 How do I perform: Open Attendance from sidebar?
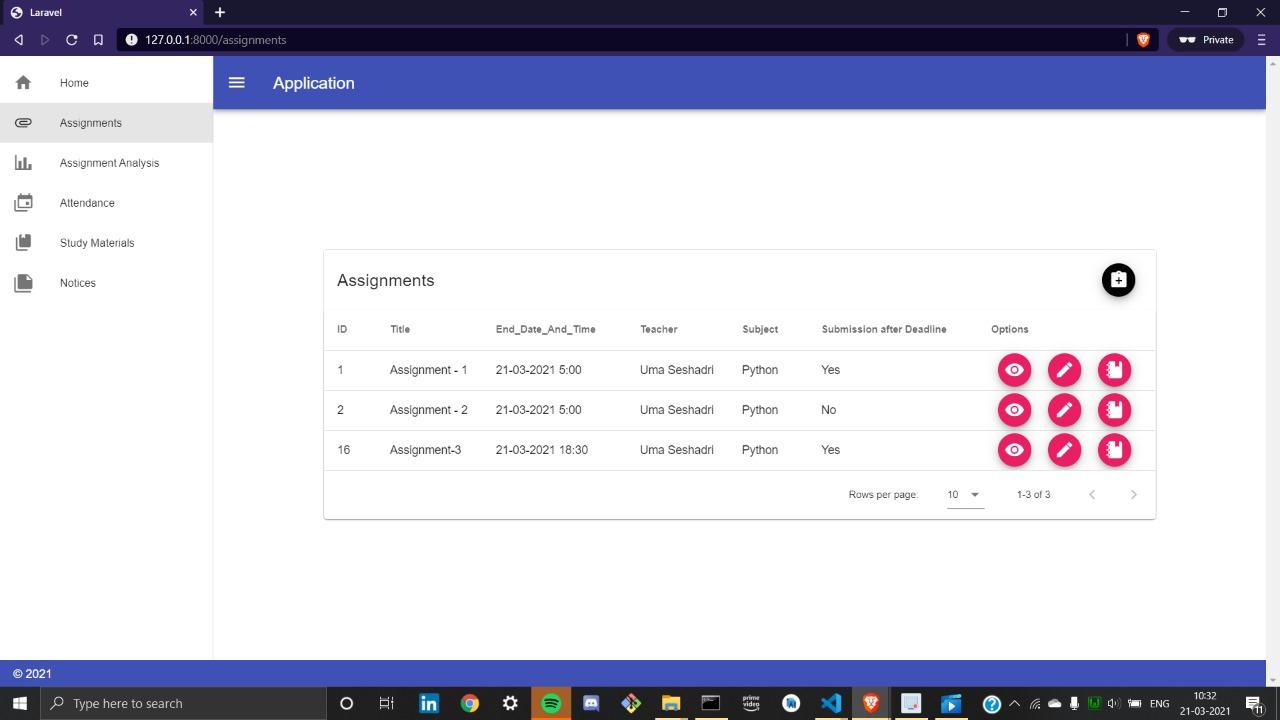coord(106,203)
